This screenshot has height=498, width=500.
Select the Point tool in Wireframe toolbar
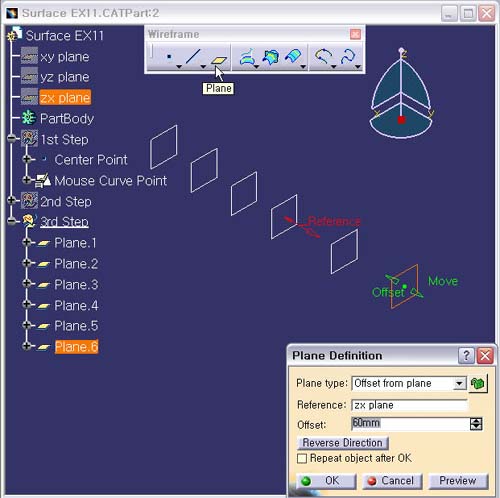pyautogui.click(x=169, y=57)
